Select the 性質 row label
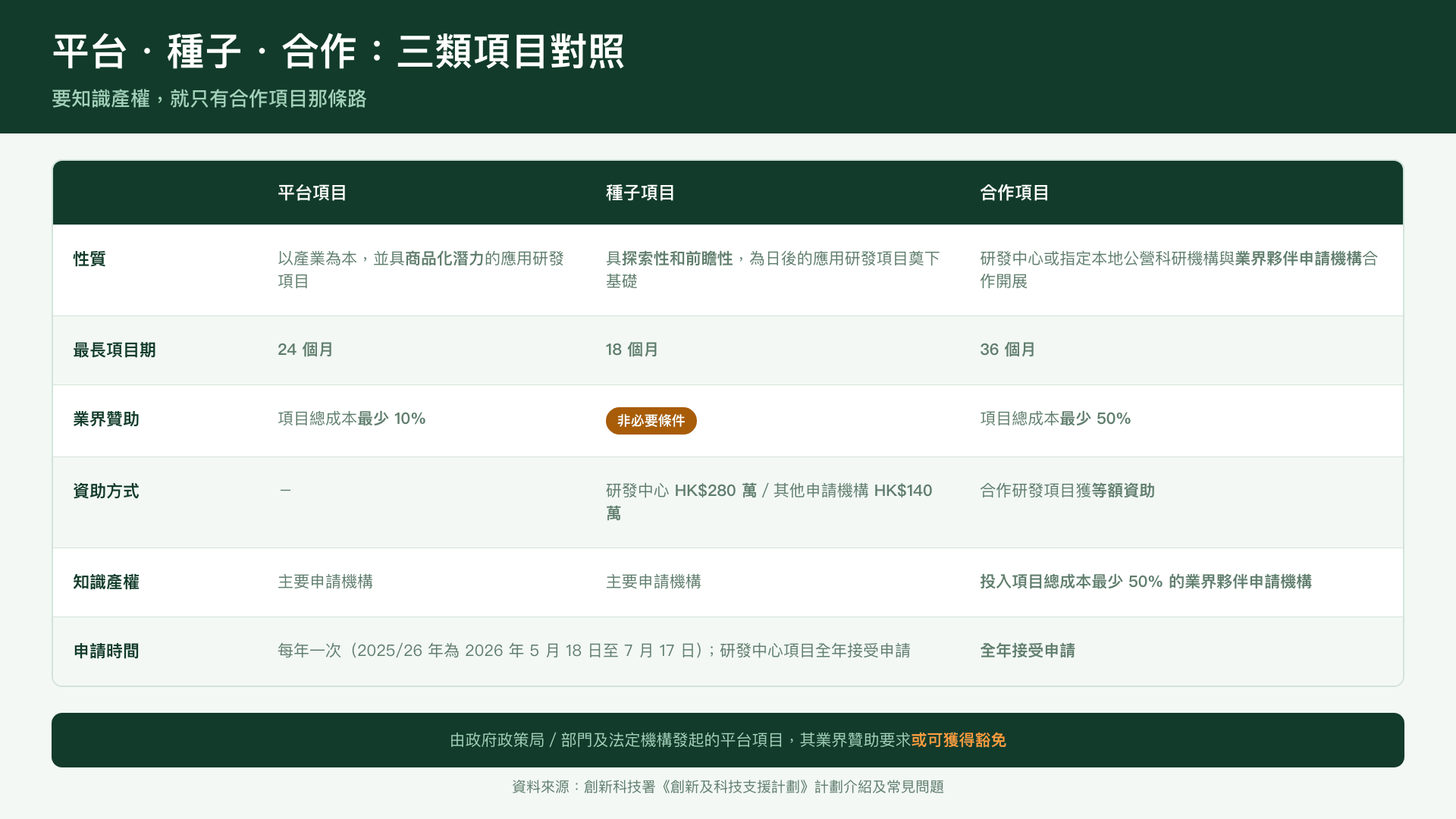1456x819 pixels. pyautogui.click(x=89, y=259)
